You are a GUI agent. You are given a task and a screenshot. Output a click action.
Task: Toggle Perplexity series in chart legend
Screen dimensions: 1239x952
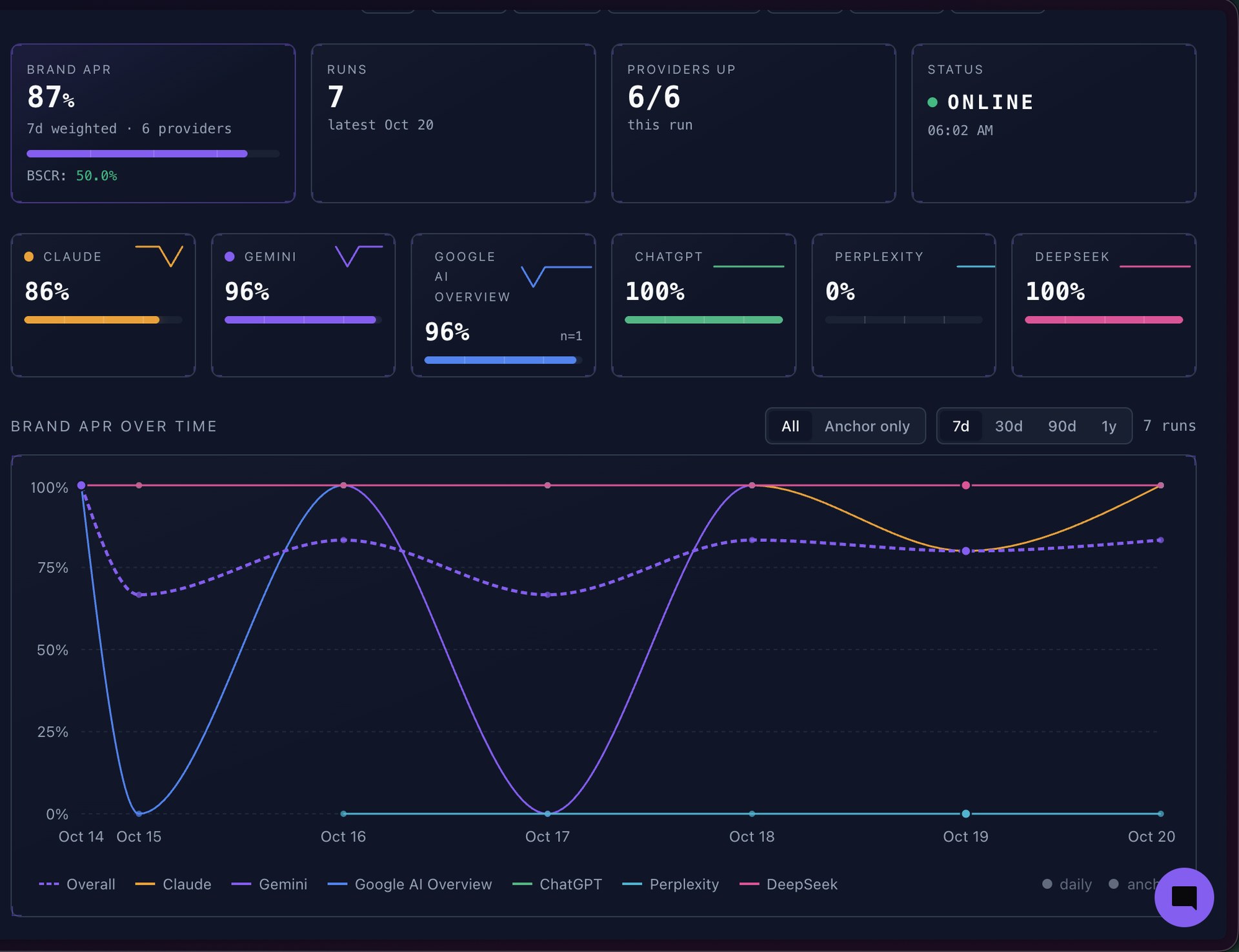pos(670,884)
